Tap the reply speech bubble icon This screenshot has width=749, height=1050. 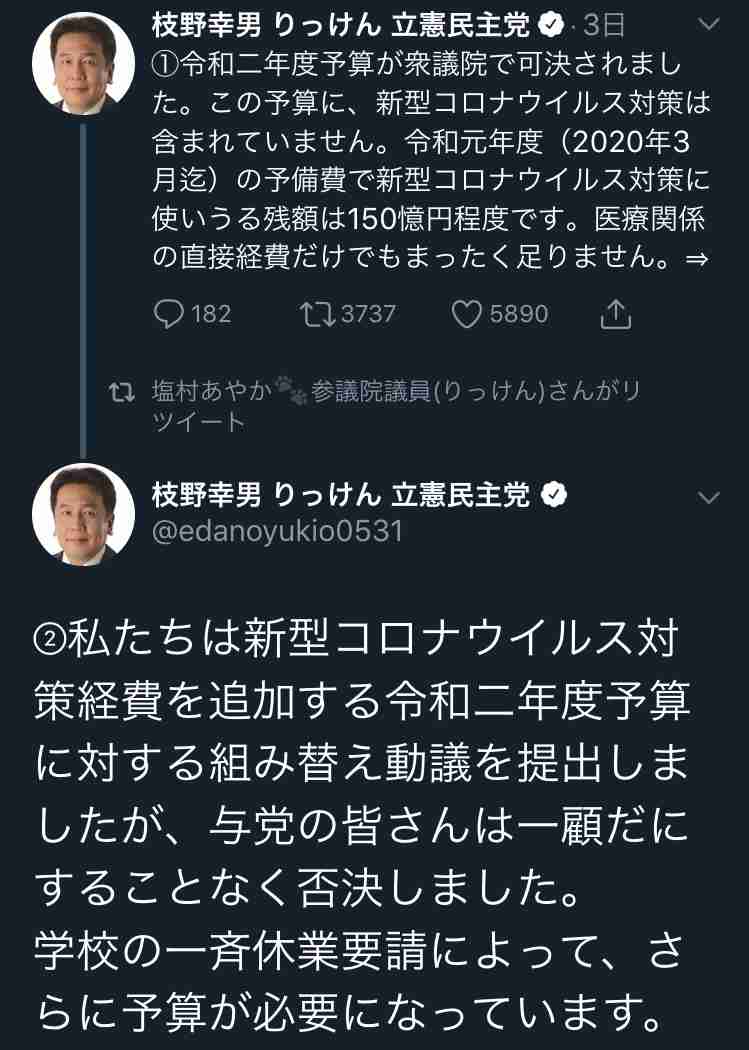[x=169, y=315]
